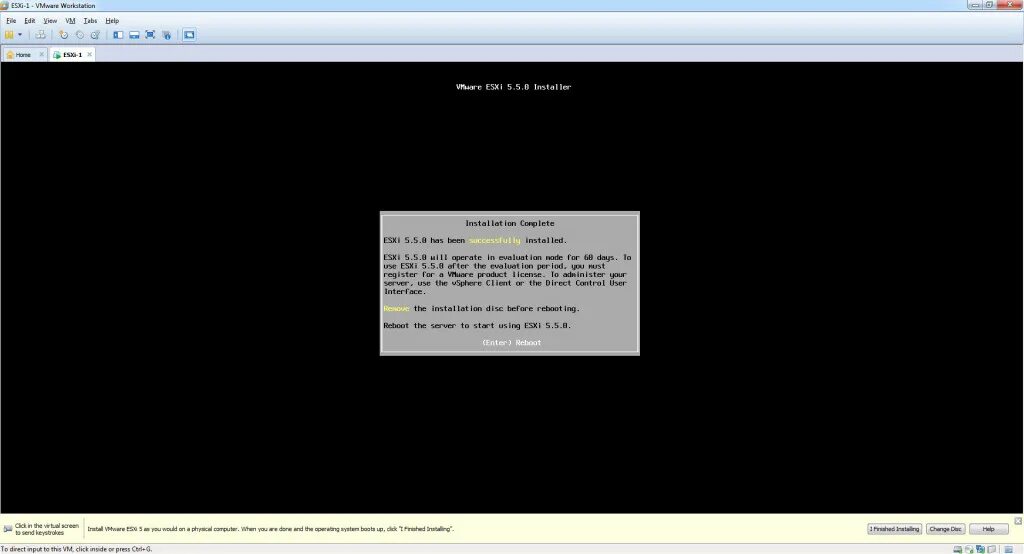Take a snapshot with the clock-plus icon
Image resolution: width=1024 pixels, height=554 pixels.
click(63, 35)
